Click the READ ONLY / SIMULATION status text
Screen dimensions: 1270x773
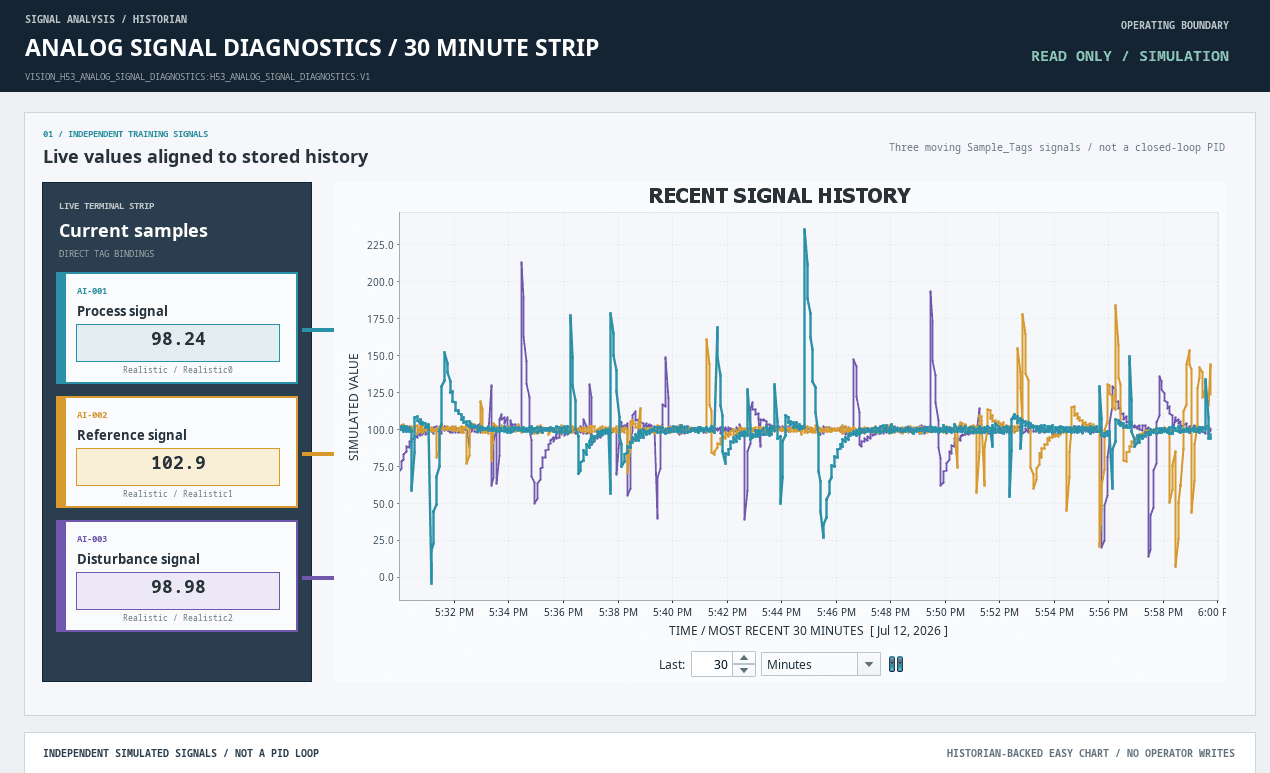point(1130,56)
